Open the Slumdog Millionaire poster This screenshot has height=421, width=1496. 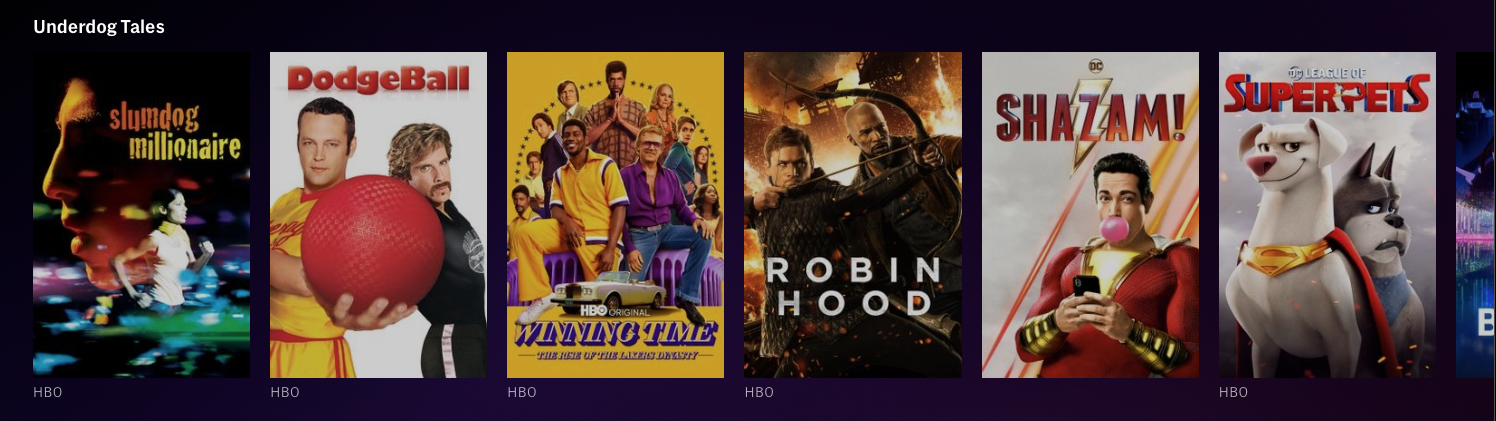click(x=141, y=215)
